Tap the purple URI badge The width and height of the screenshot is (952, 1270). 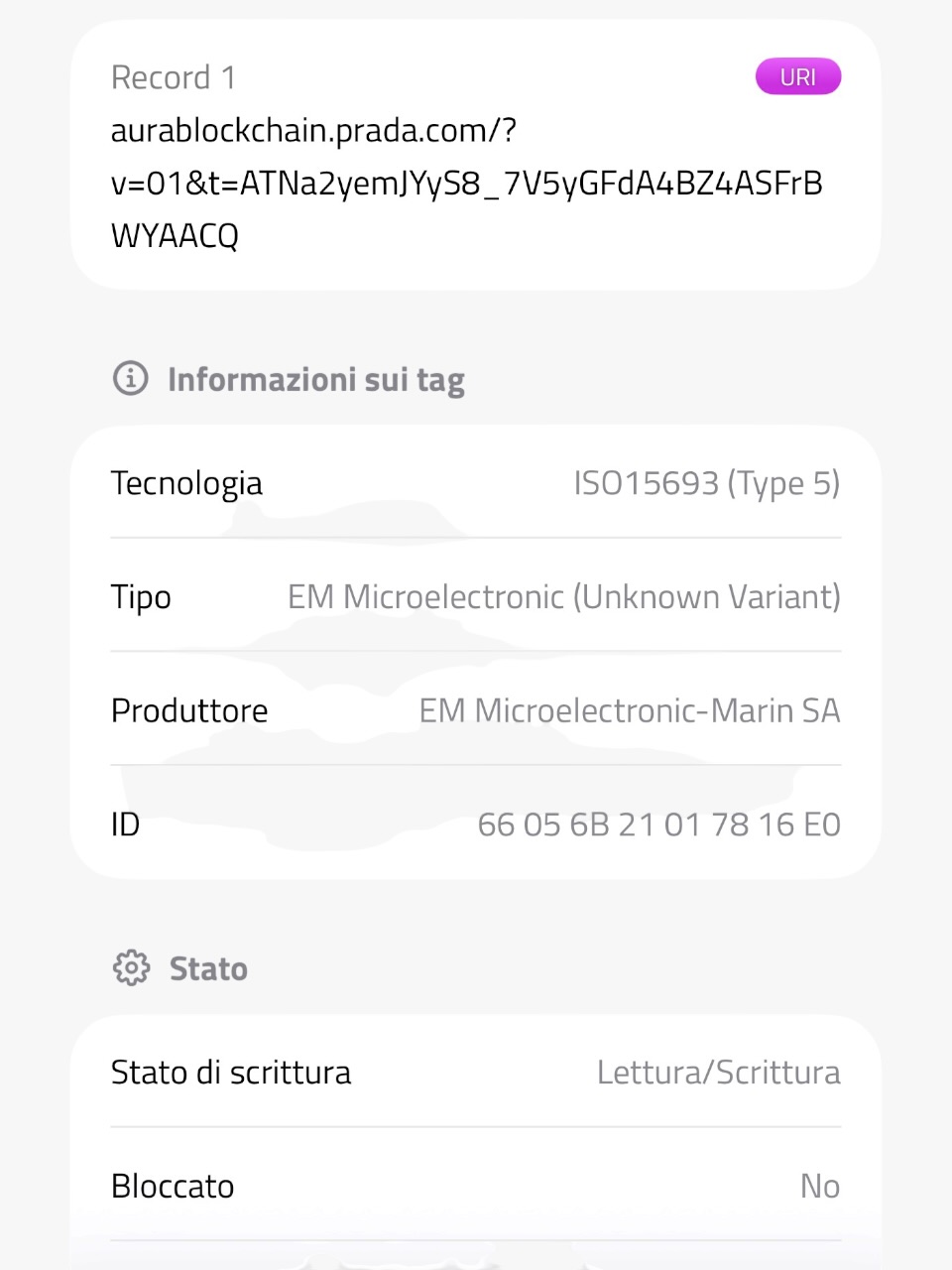798,76
